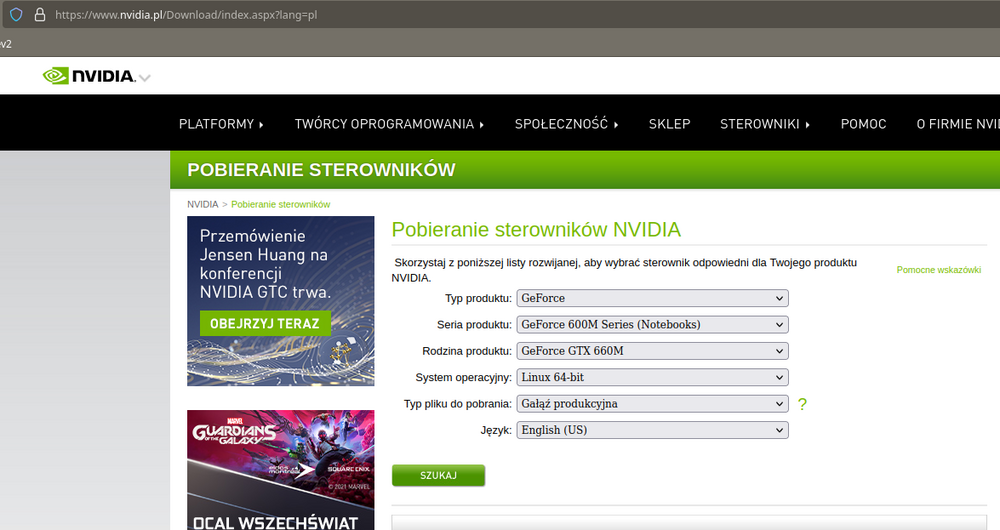Image resolution: width=1000 pixels, height=530 pixels.
Task: Open the Rodzina produktu dropdown showing GTX 660M
Action: 652,351
